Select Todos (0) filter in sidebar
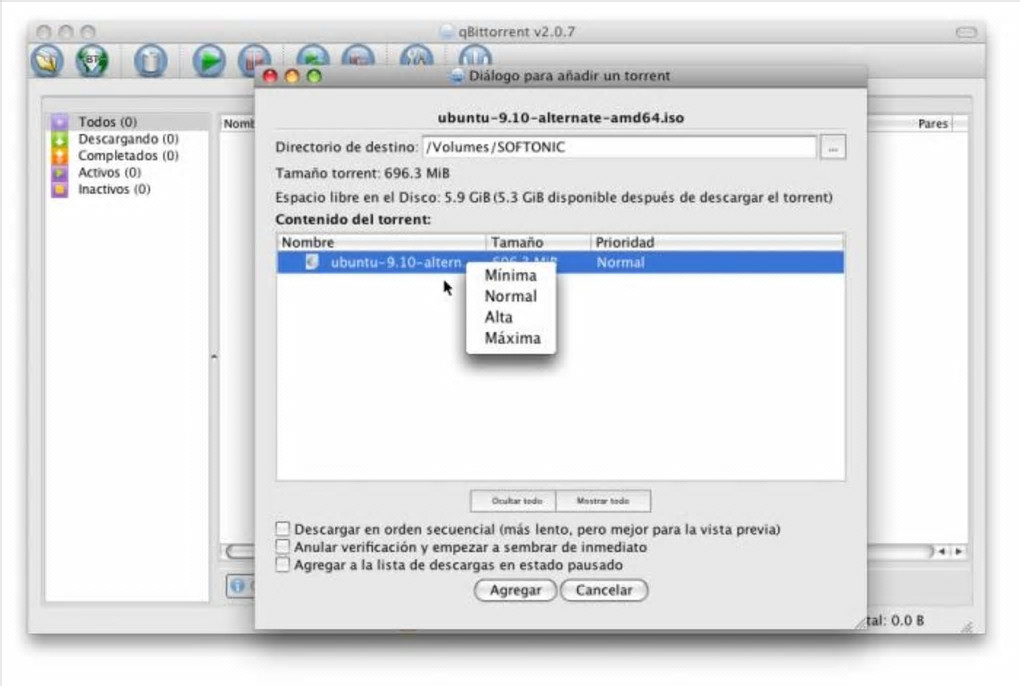Image resolution: width=1020 pixels, height=686 pixels. 107,122
